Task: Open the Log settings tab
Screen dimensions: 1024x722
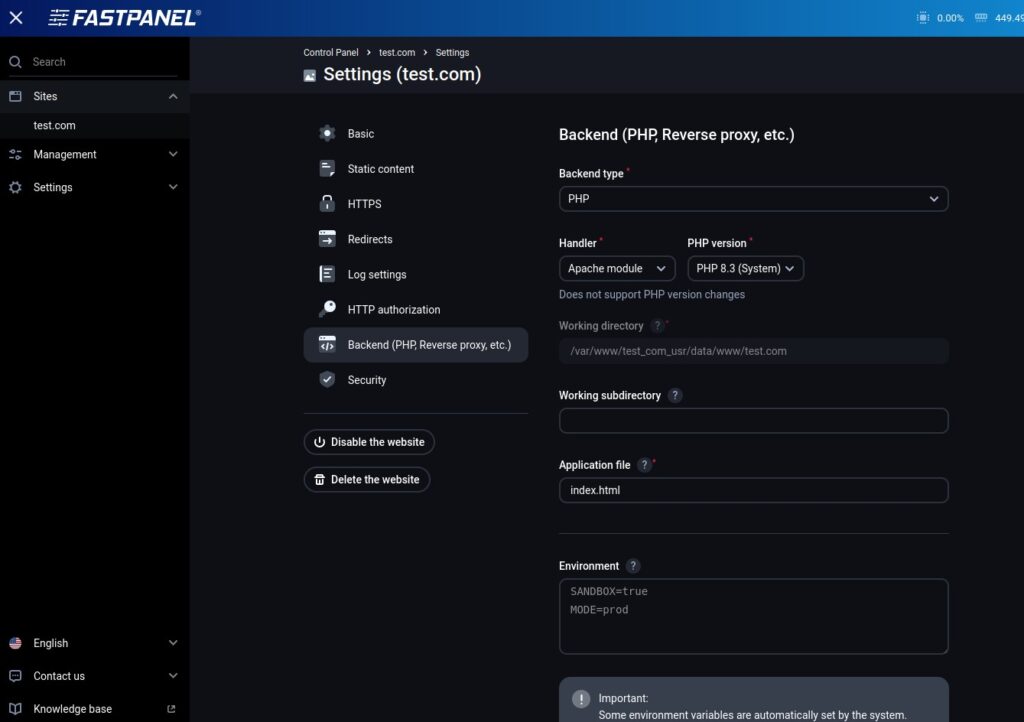Action: coord(415,274)
